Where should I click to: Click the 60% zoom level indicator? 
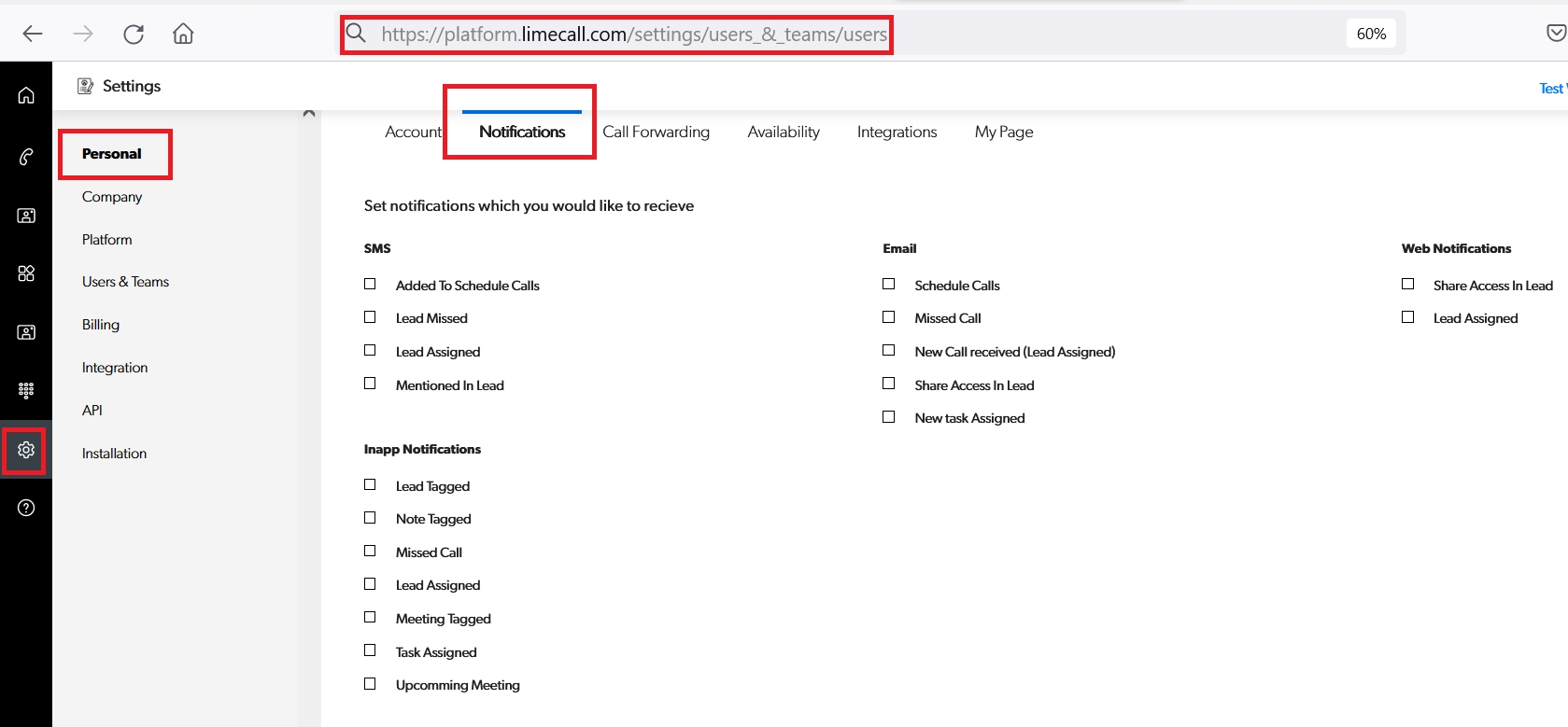(x=1370, y=34)
